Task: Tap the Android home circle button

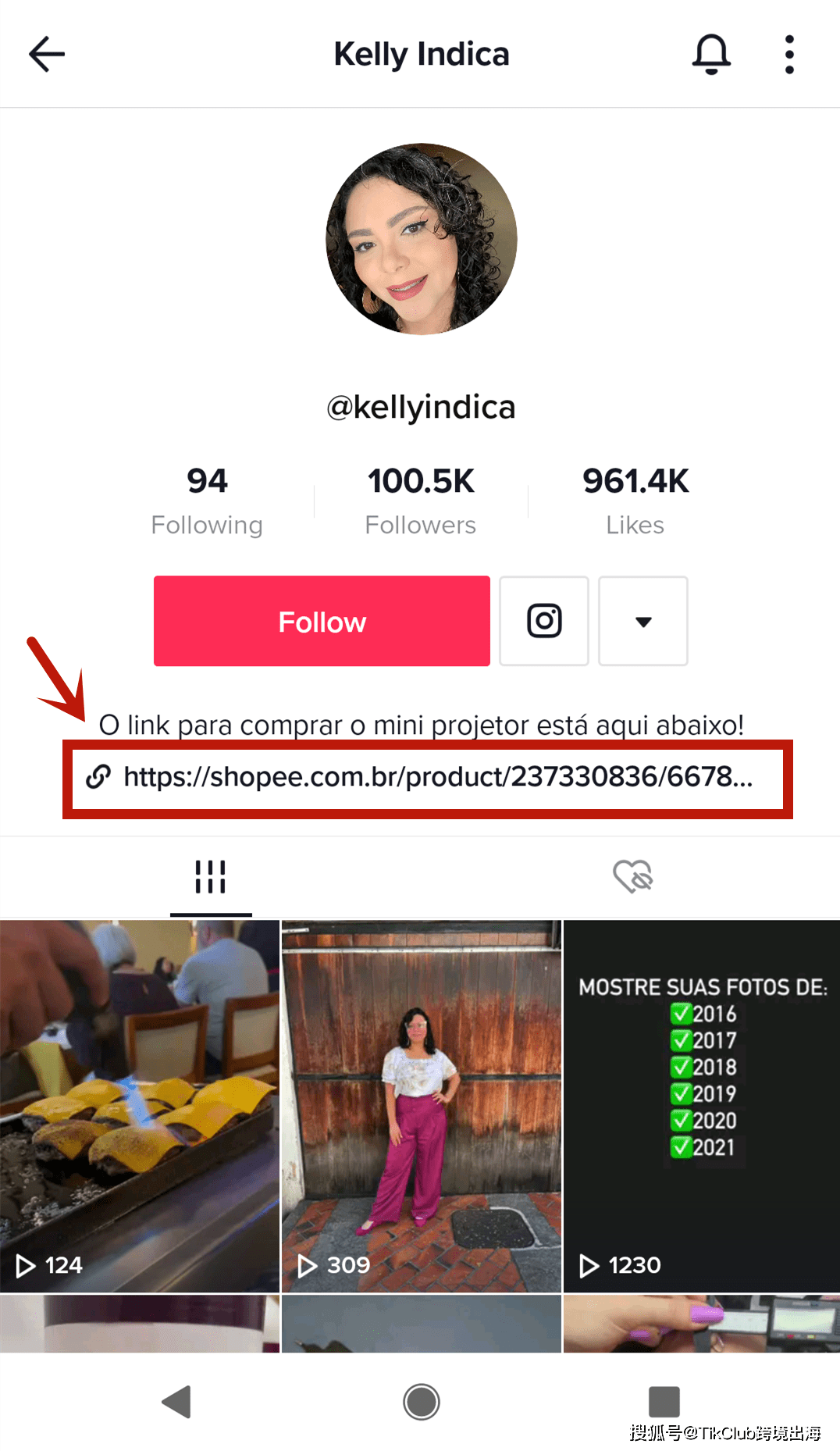Action: click(x=422, y=1402)
